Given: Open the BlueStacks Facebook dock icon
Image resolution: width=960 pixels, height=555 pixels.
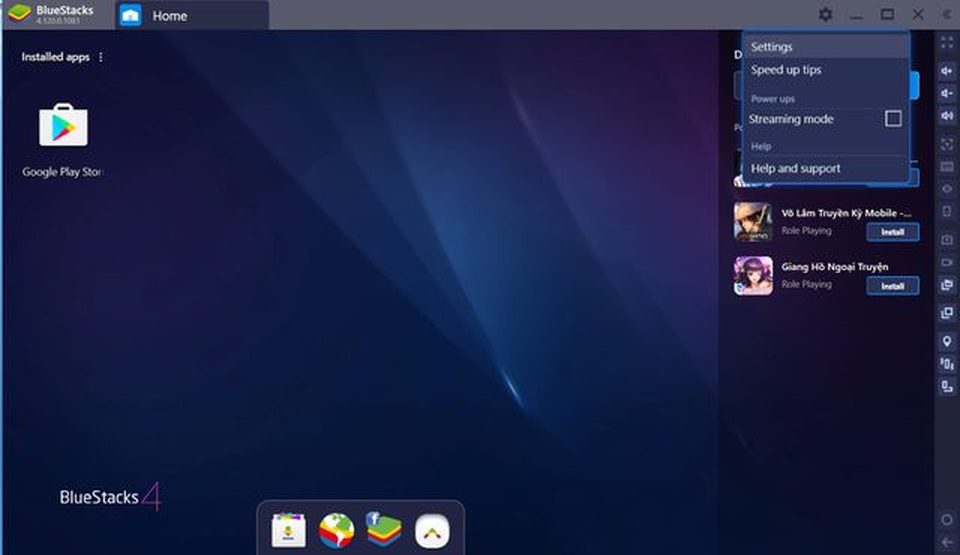Looking at the screenshot, I should point(384,529).
